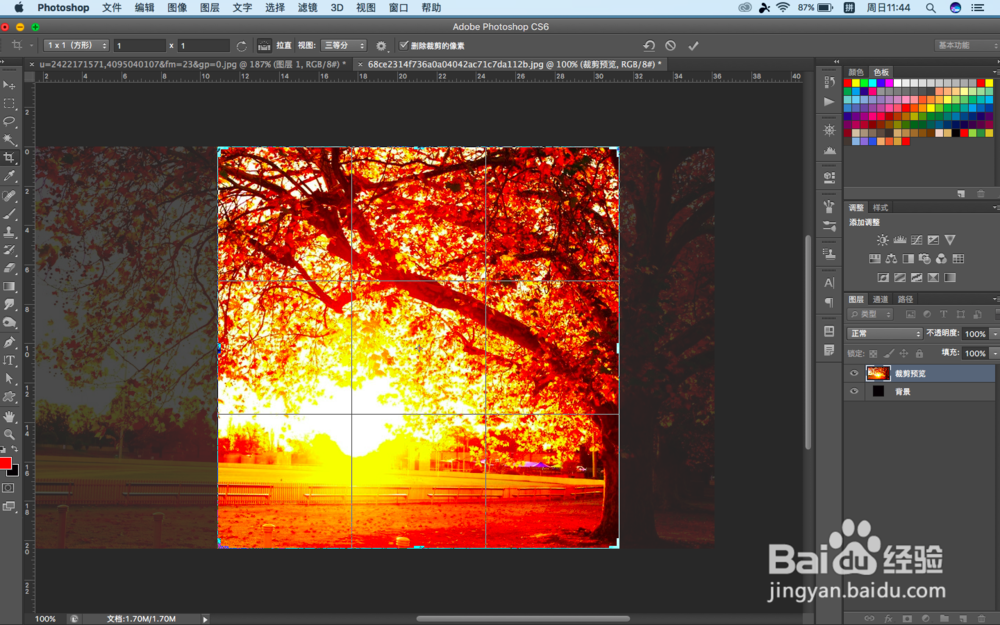The width and height of the screenshot is (1000, 625).
Task: Select the Brush tool
Action: (9, 214)
